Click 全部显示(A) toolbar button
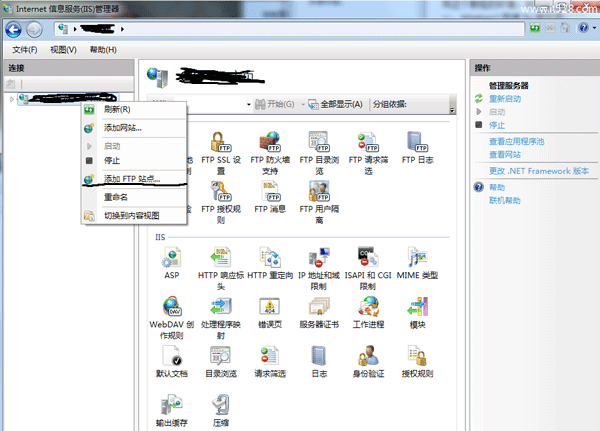 click(x=335, y=104)
